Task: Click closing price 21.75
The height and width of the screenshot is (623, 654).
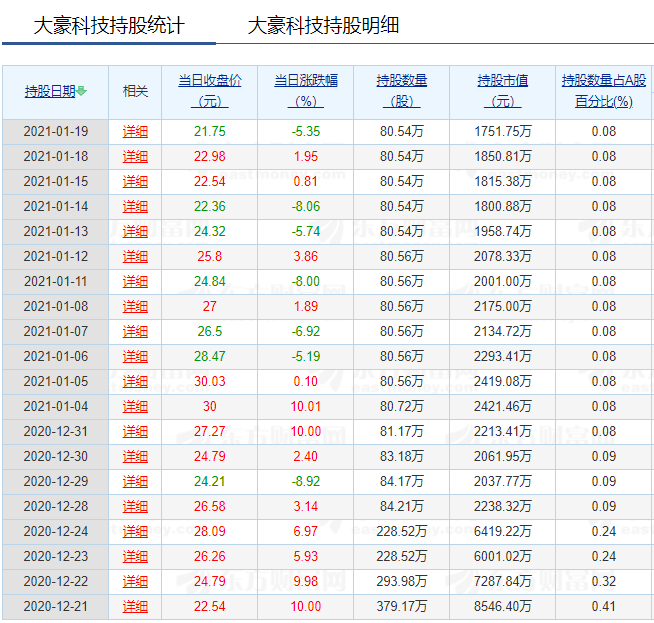Action: pyautogui.click(x=210, y=132)
